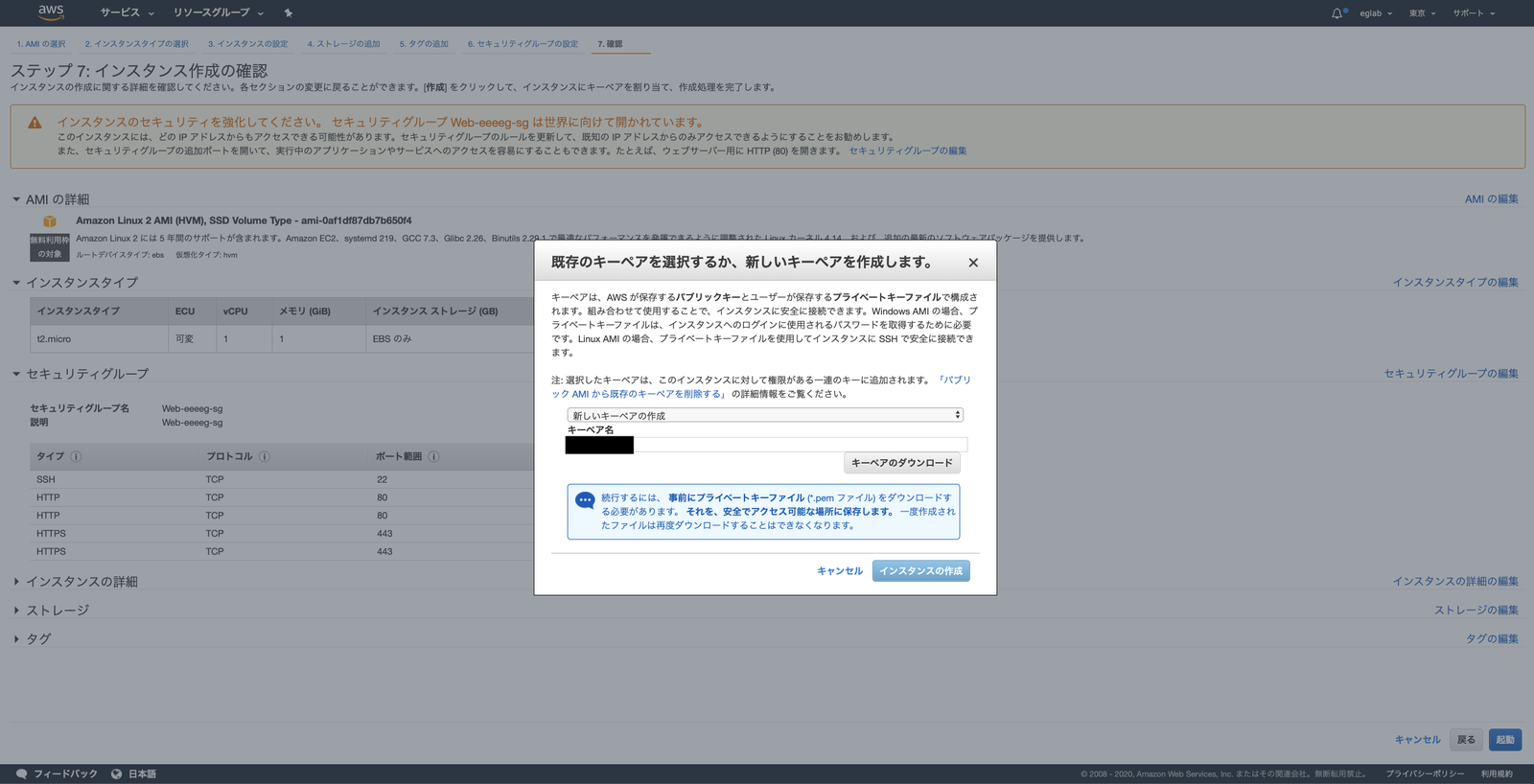
Task: Open the 利用規約 link
Action: coord(1497,774)
